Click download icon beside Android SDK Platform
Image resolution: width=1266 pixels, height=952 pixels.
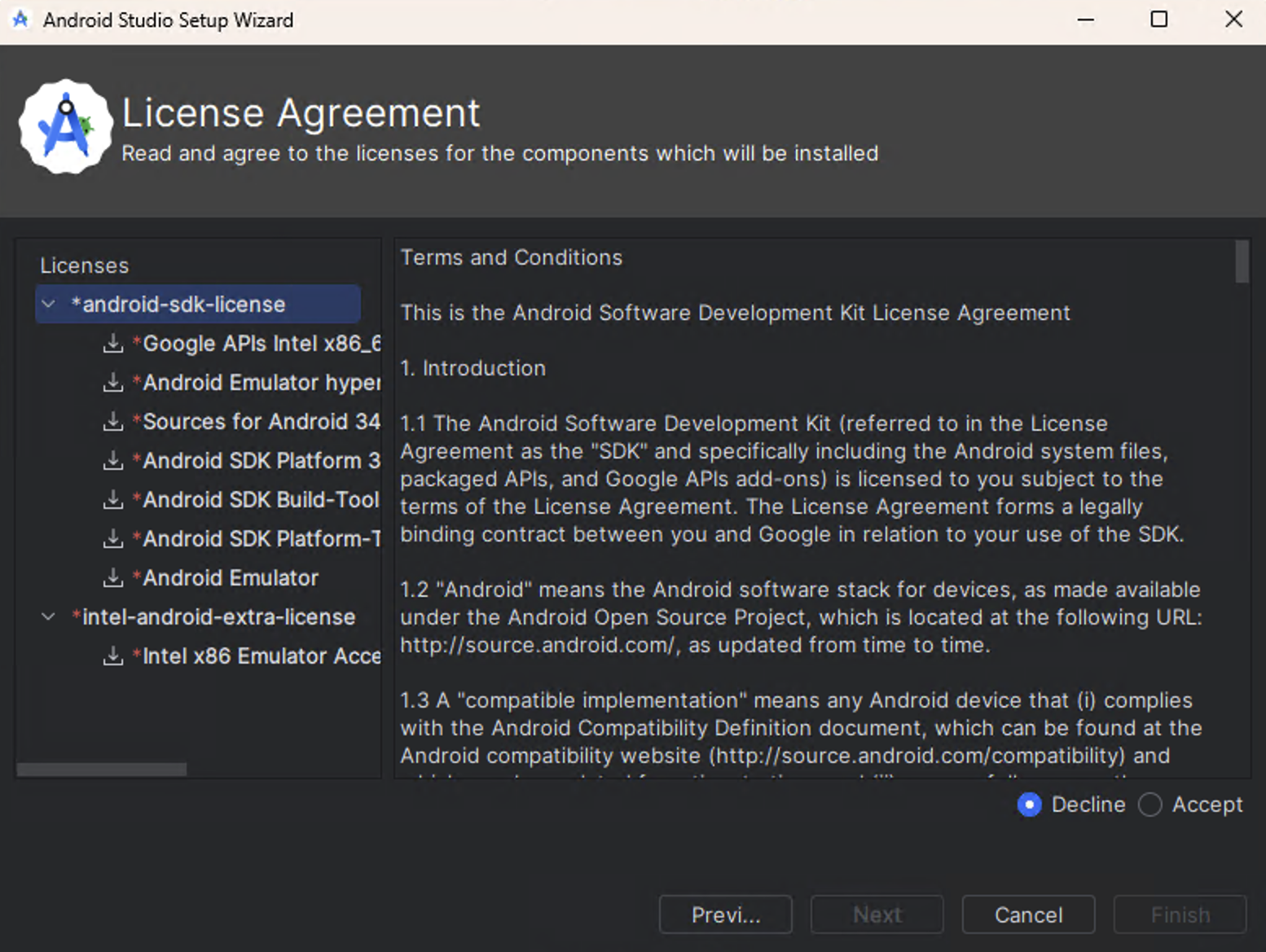point(113,461)
